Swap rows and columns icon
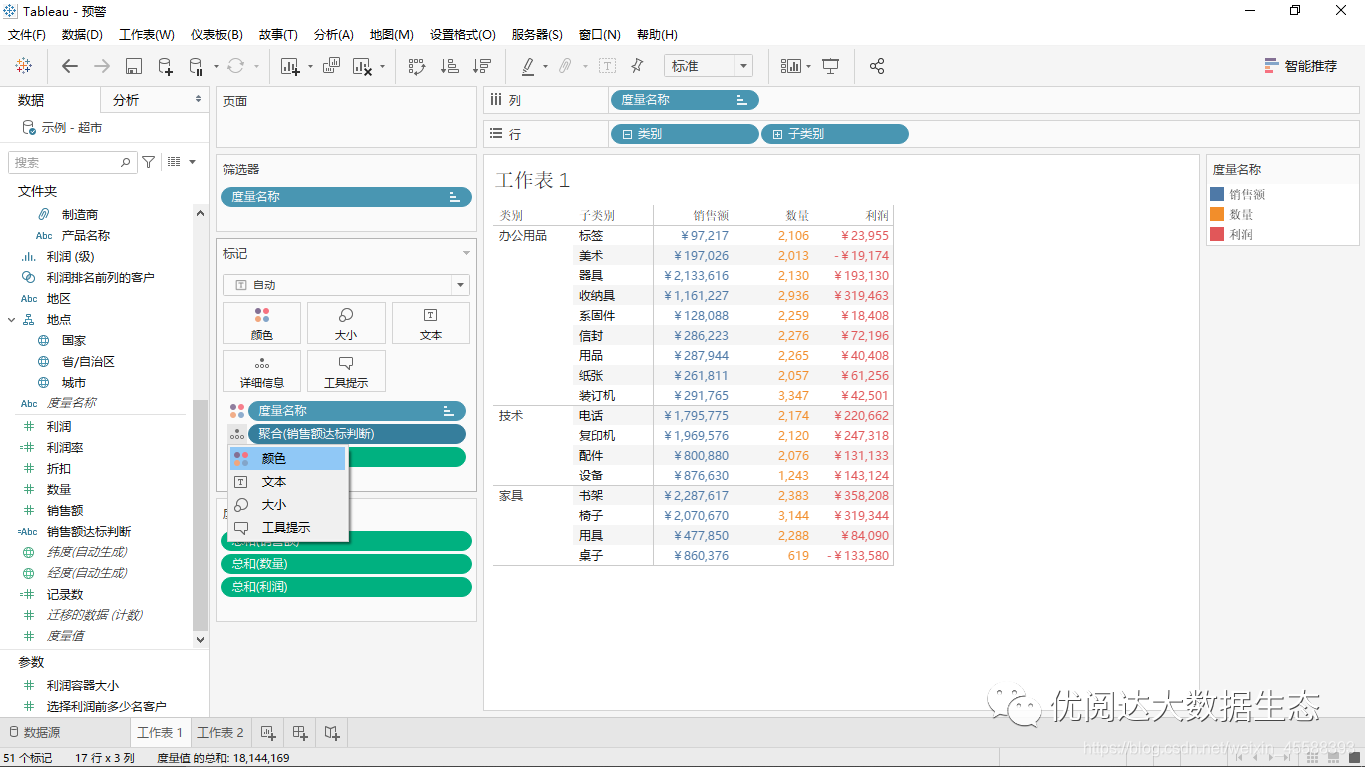Image resolution: width=1365 pixels, height=767 pixels. point(417,66)
